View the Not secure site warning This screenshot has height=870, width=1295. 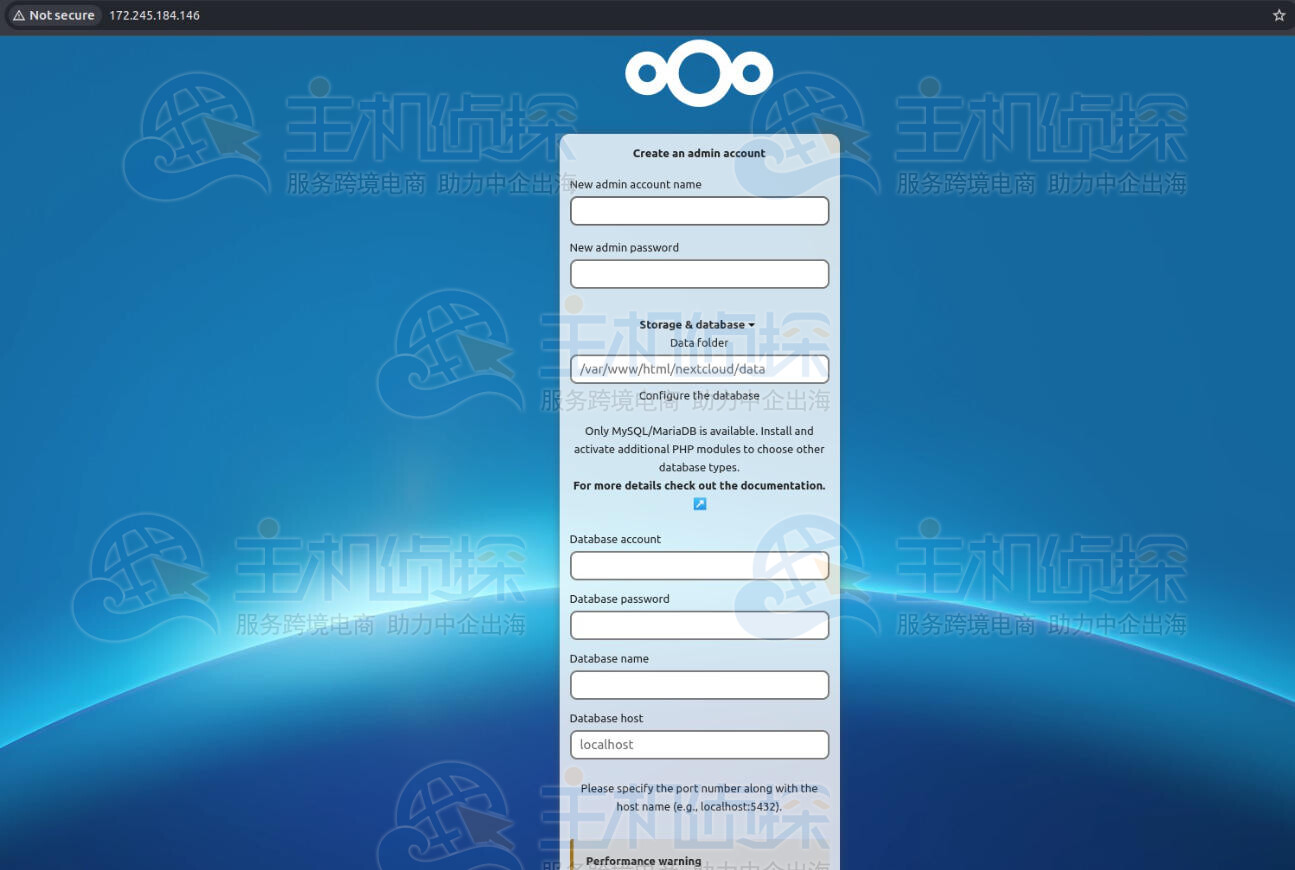pos(53,15)
